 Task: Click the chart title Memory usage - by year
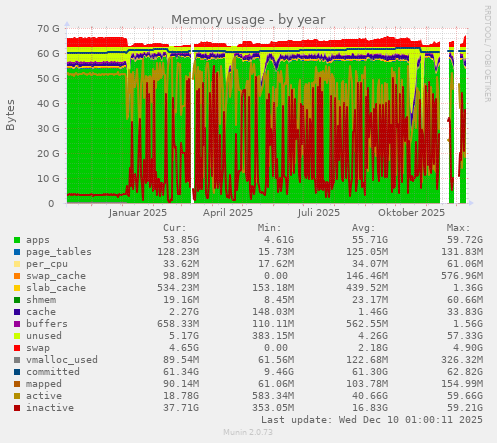248,20
